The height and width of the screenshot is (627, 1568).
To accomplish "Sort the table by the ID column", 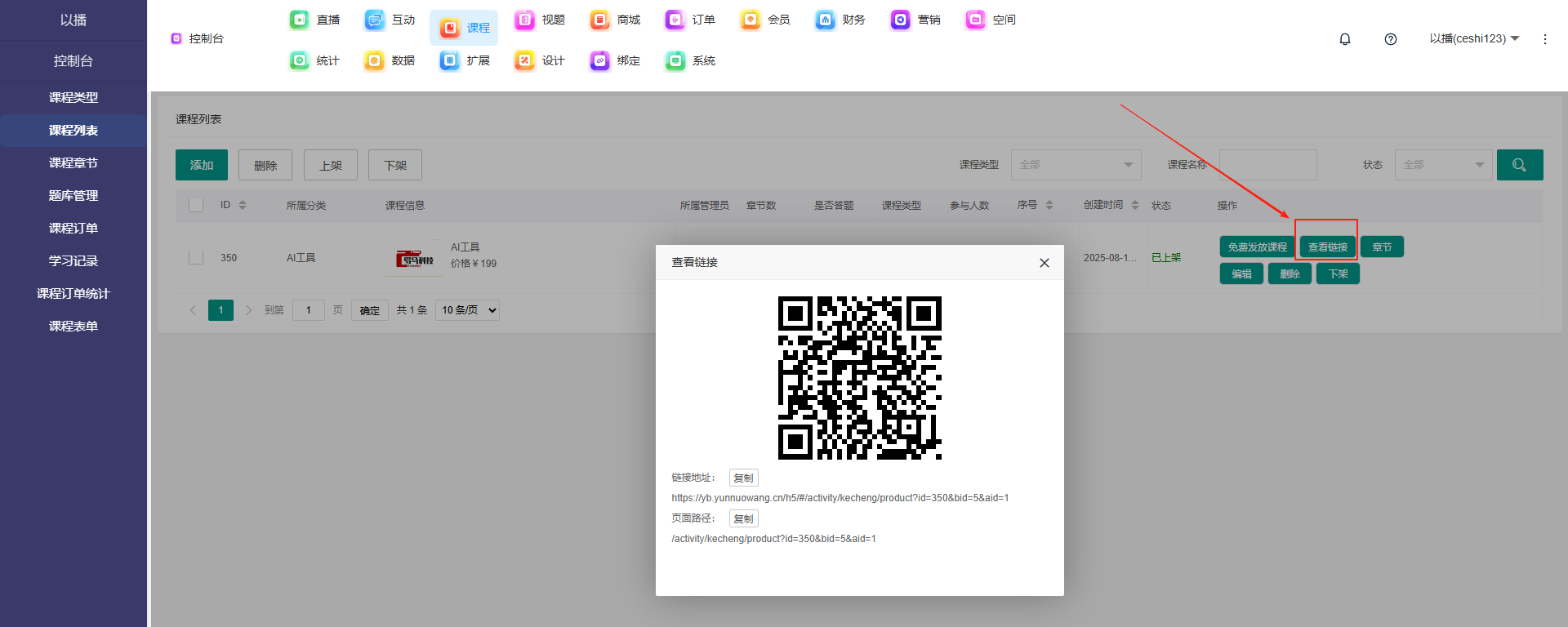I will (x=242, y=205).
